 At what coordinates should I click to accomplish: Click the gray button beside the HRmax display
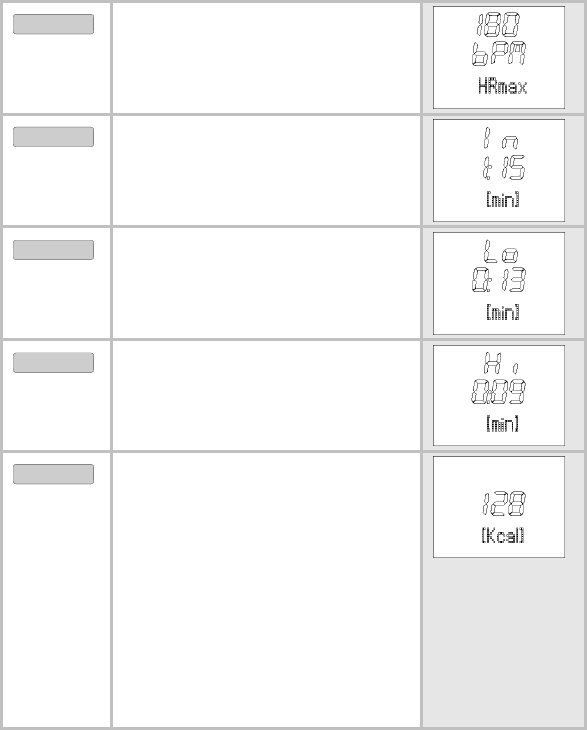[53, 24]
